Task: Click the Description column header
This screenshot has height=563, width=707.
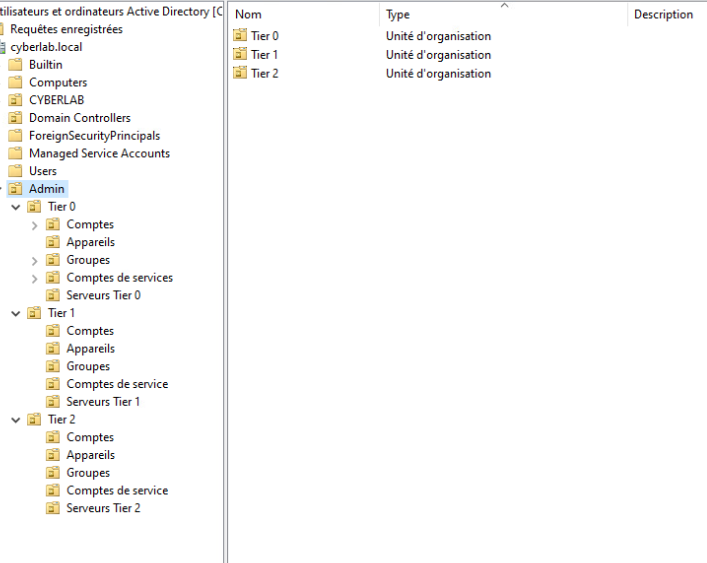Action: pyautogui.click(x=663, y=15)
